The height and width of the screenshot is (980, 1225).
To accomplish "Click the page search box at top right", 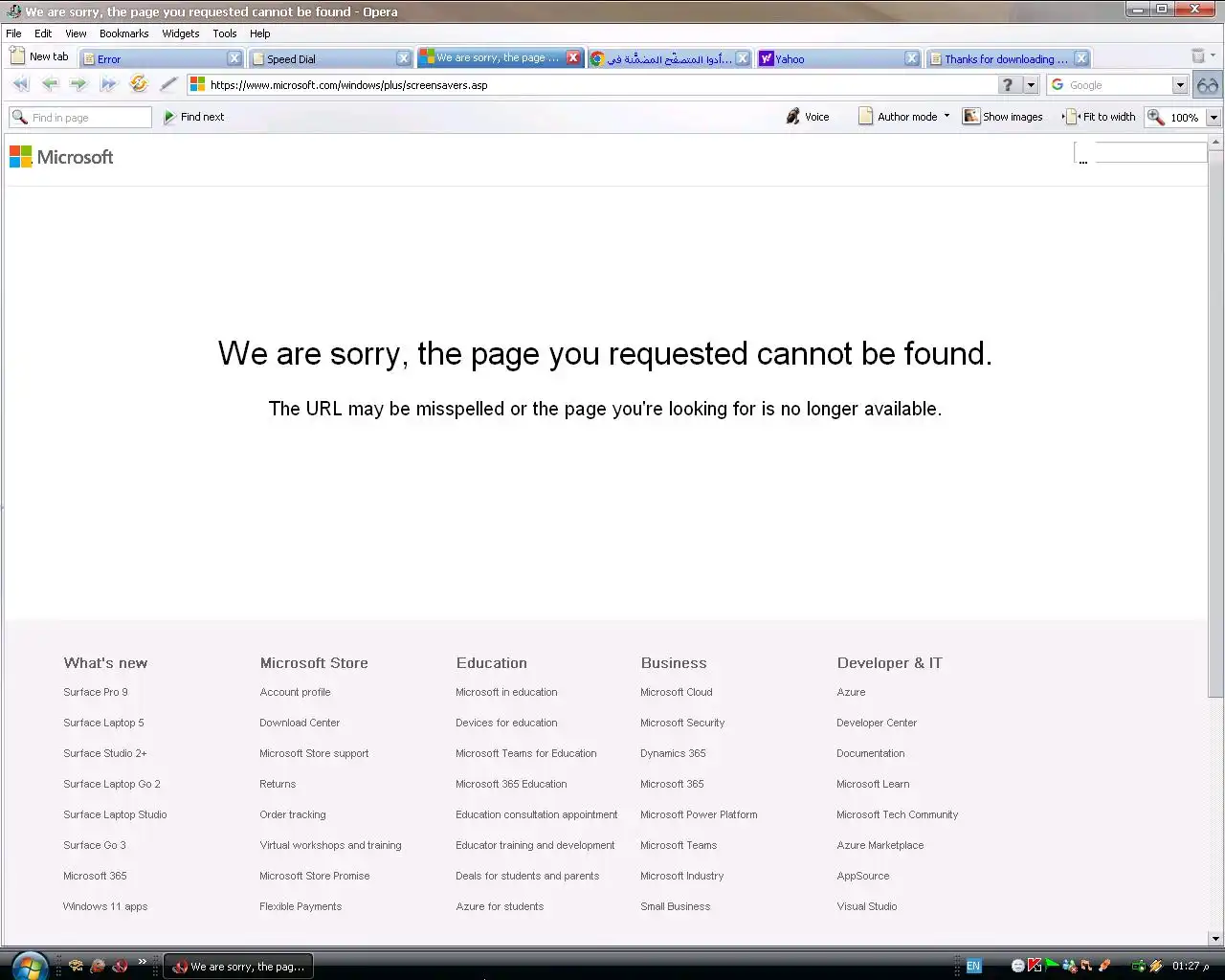I will [1141, 152].
